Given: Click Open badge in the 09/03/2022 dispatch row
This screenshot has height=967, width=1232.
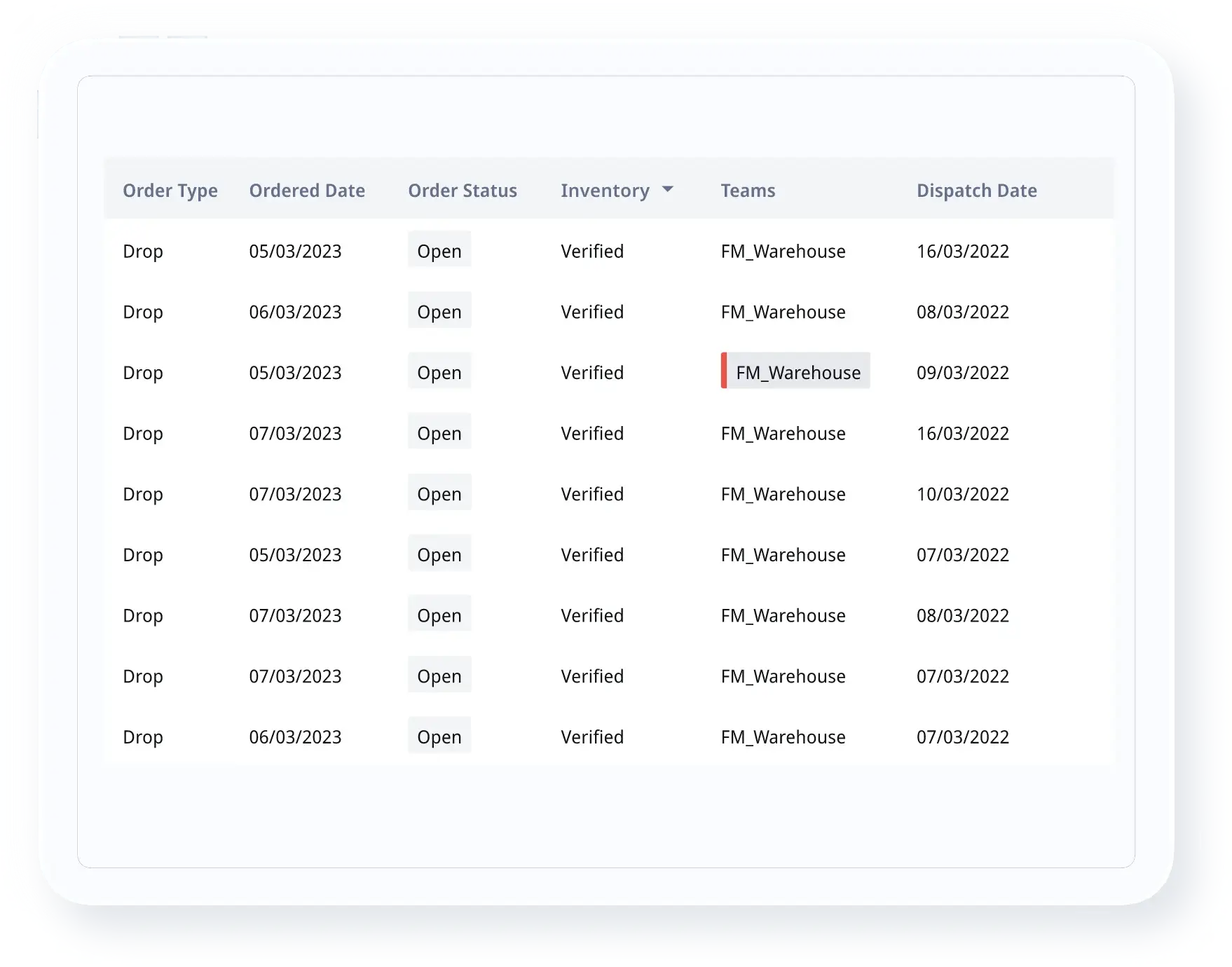Looking at the screenshot, I should pos(439,372).
